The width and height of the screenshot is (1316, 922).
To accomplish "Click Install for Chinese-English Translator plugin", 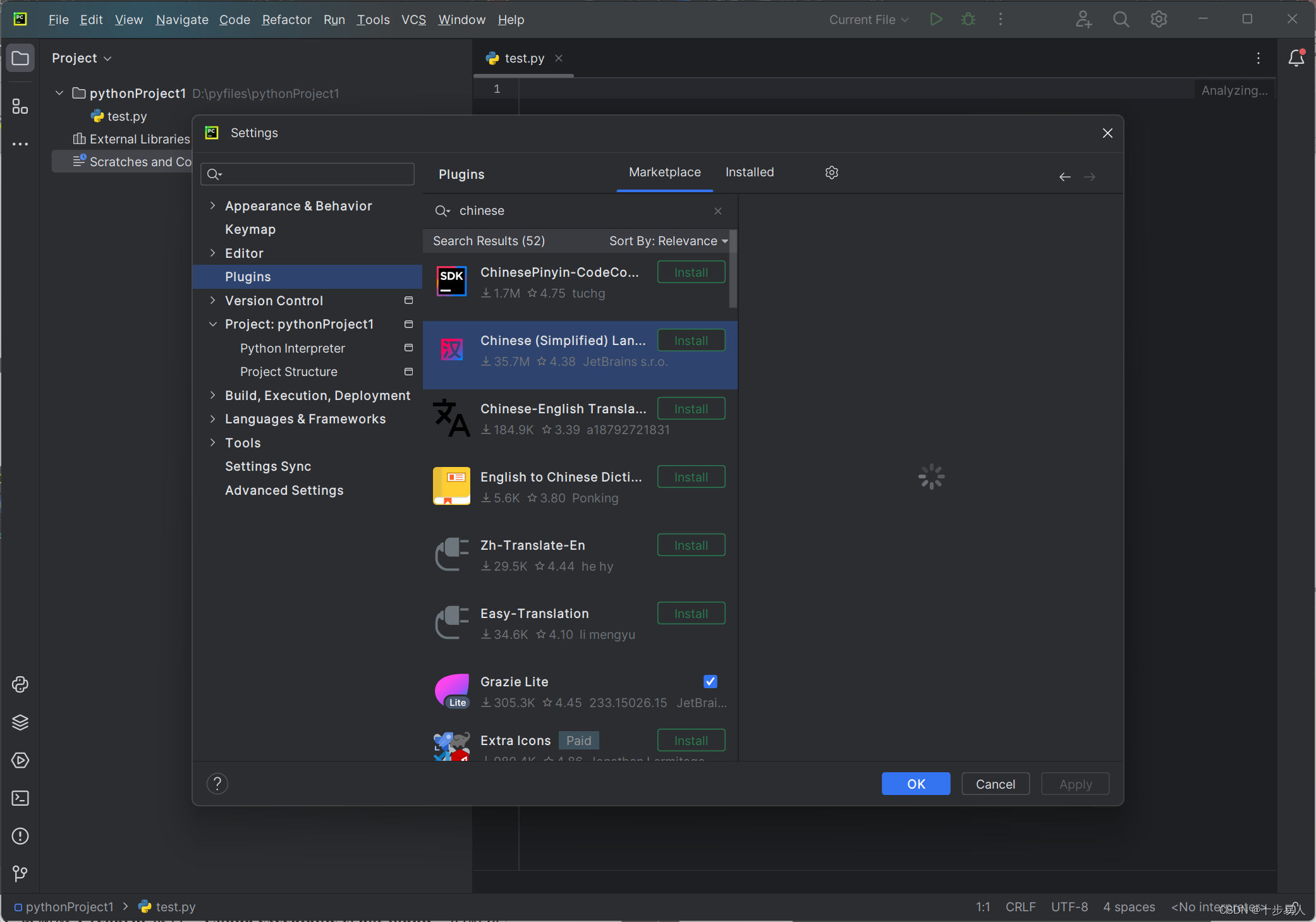I will [691, 409].
